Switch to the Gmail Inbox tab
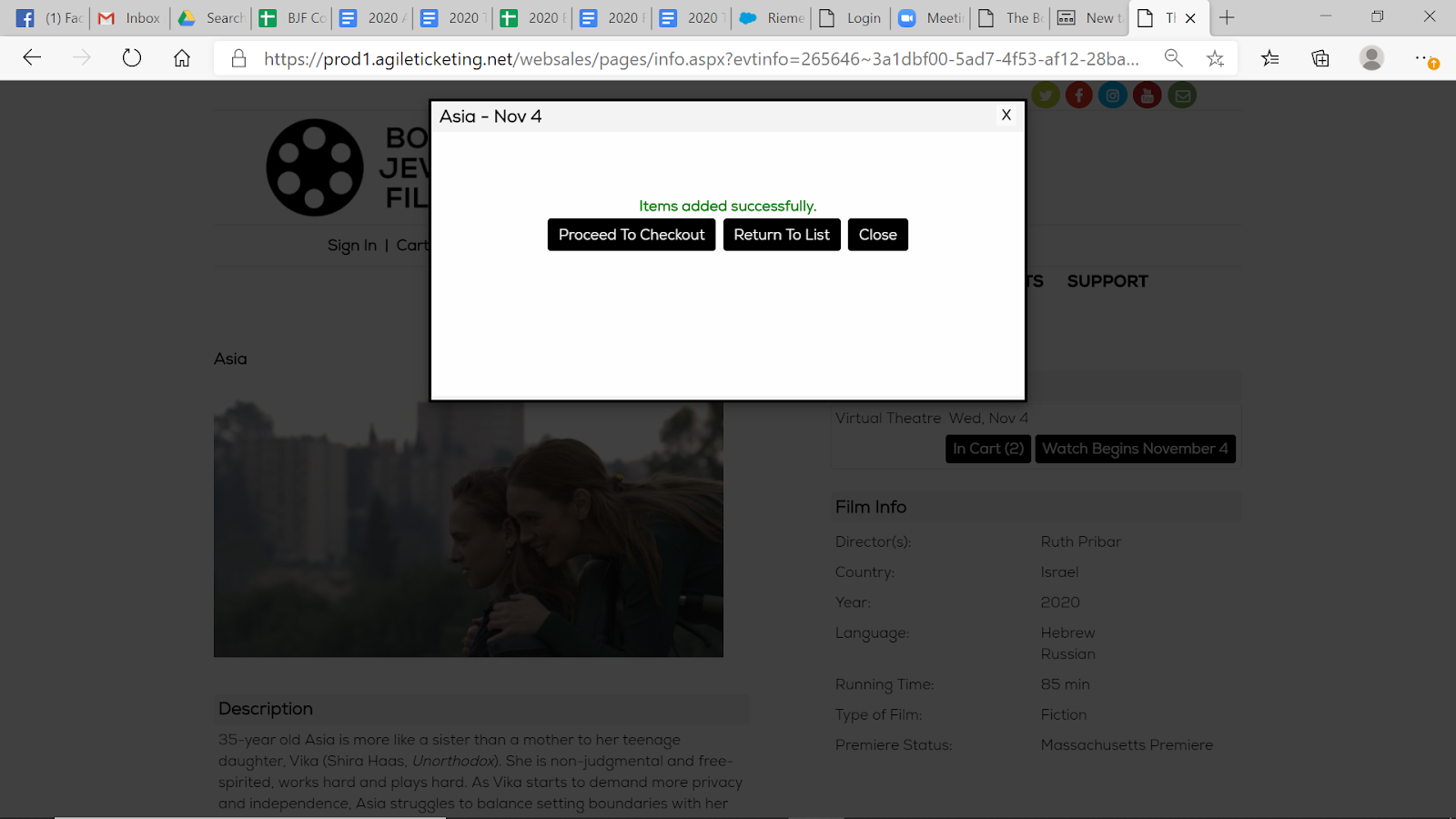1456x819 pixels. coord(129,17)
